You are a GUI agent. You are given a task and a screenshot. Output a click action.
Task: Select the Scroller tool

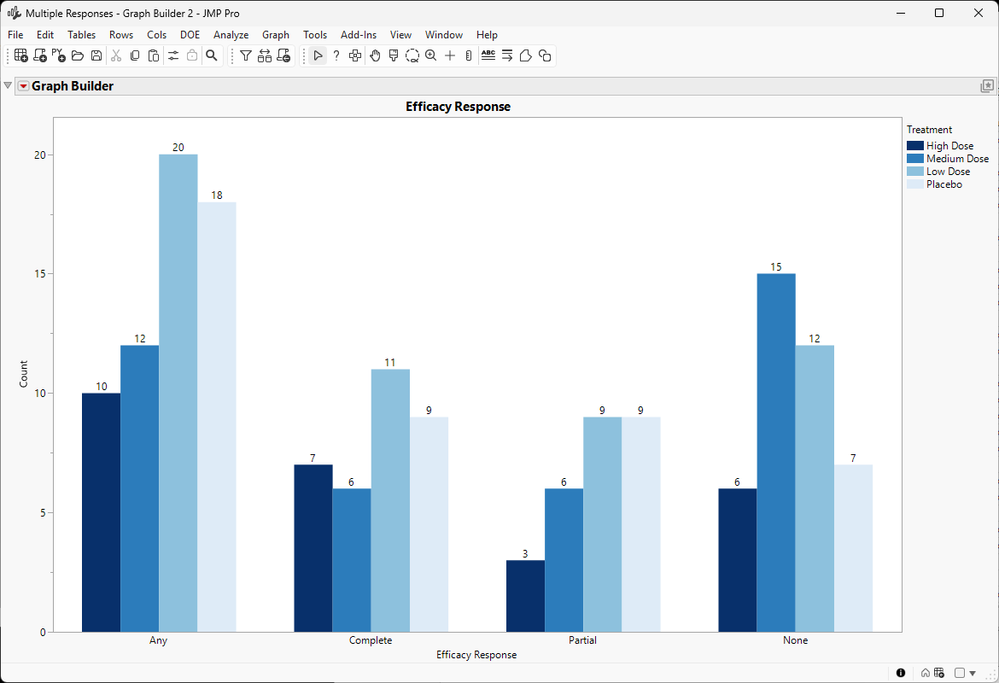tap(468, 56)
